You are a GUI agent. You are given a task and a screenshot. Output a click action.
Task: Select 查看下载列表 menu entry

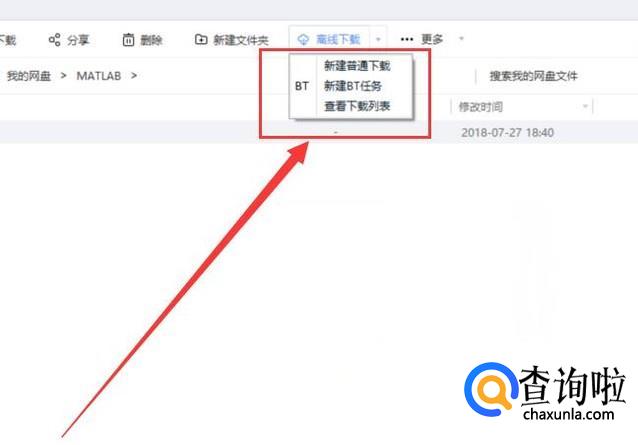(x=357, y=106)
